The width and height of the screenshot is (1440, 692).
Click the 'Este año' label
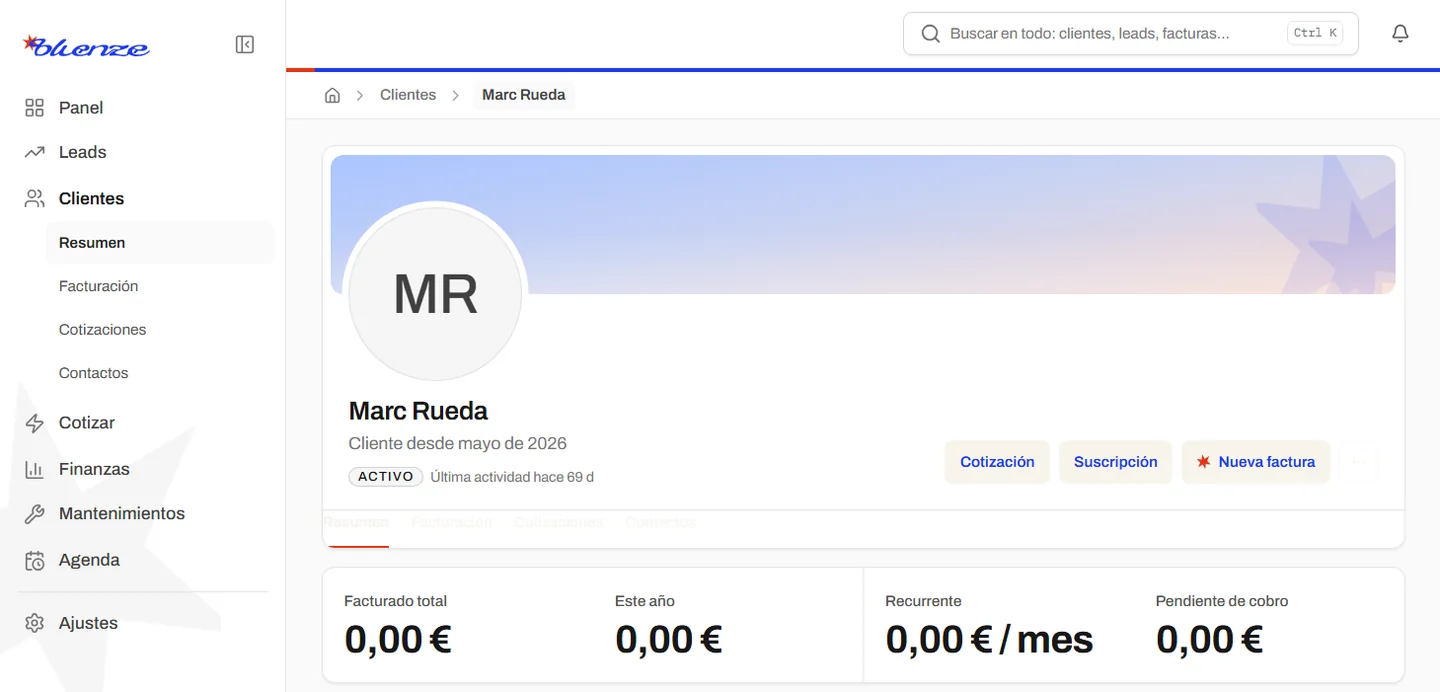645,601
